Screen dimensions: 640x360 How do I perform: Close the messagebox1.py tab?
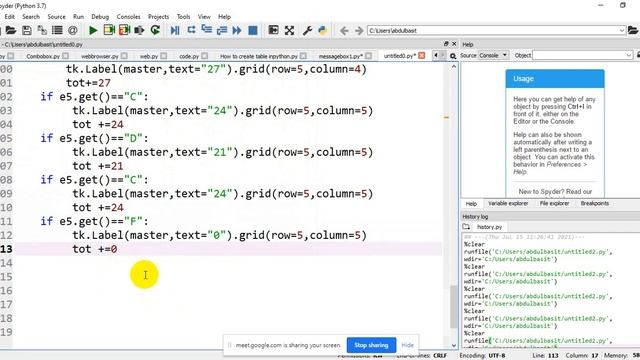tap(369, 56)
